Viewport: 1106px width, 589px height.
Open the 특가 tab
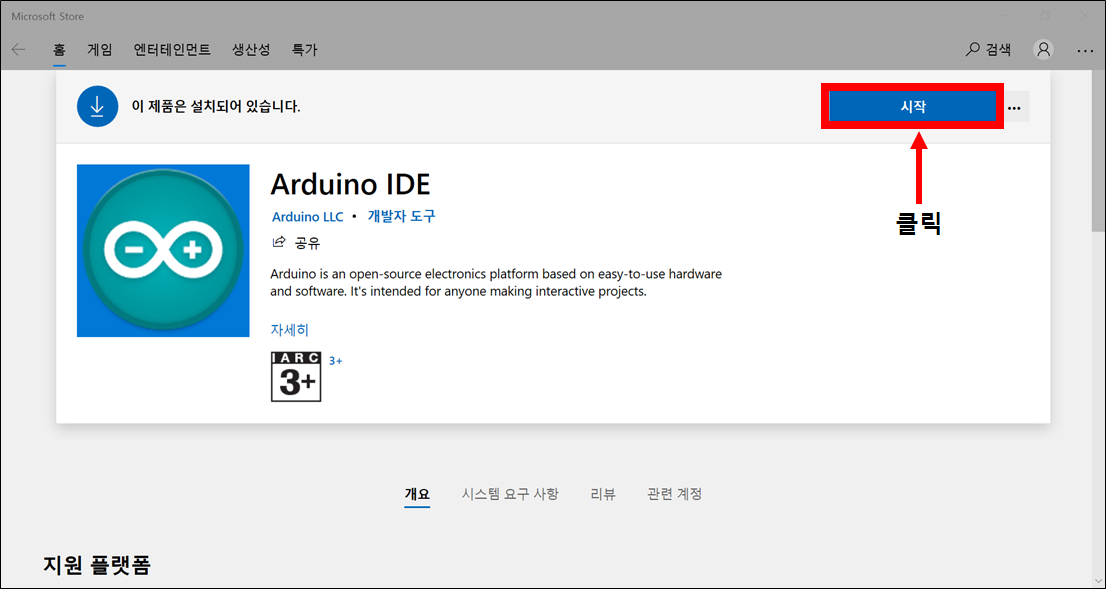click(x=305, y=50)
